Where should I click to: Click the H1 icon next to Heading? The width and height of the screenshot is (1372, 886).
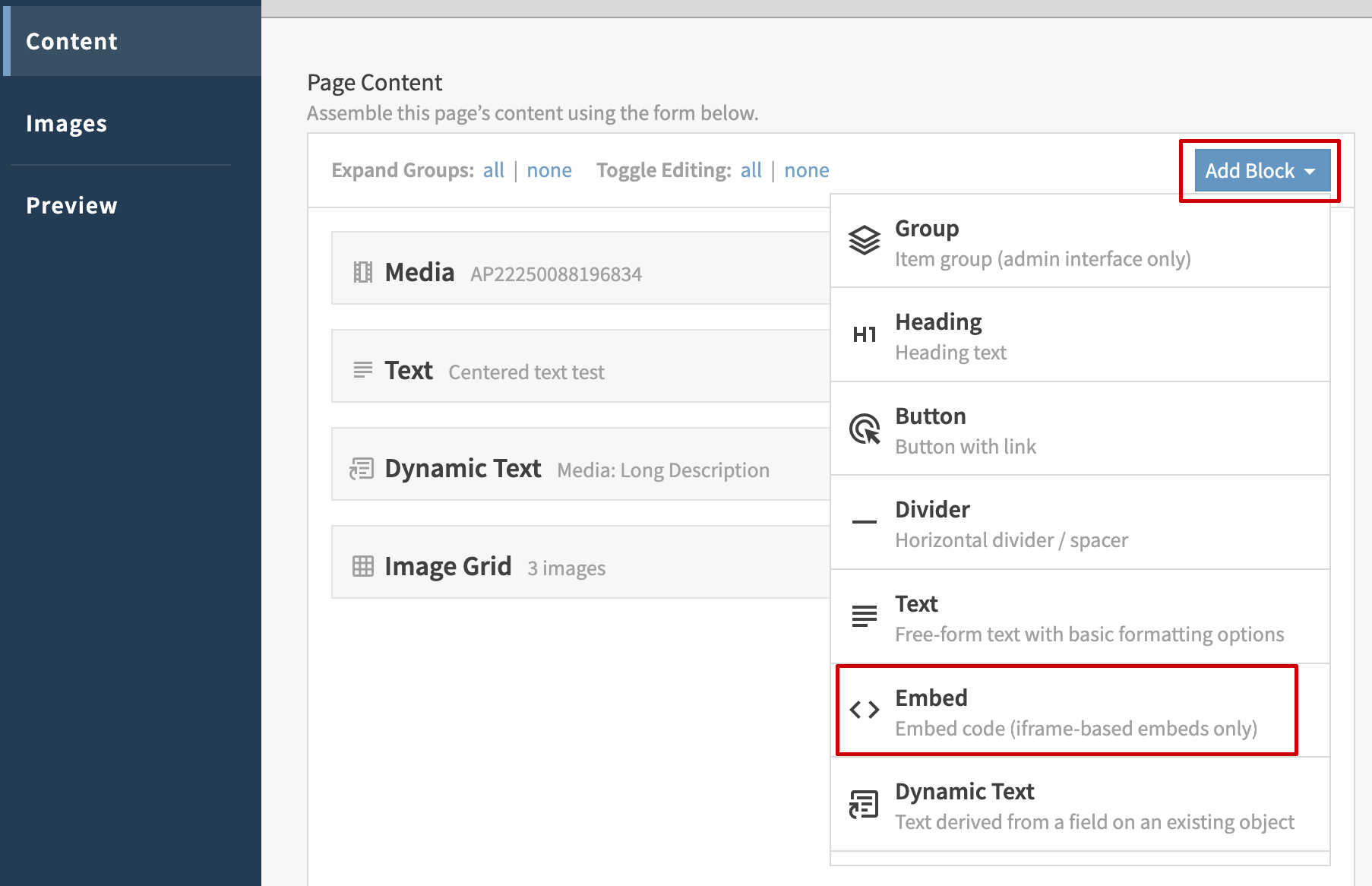[x=864, y=334]
